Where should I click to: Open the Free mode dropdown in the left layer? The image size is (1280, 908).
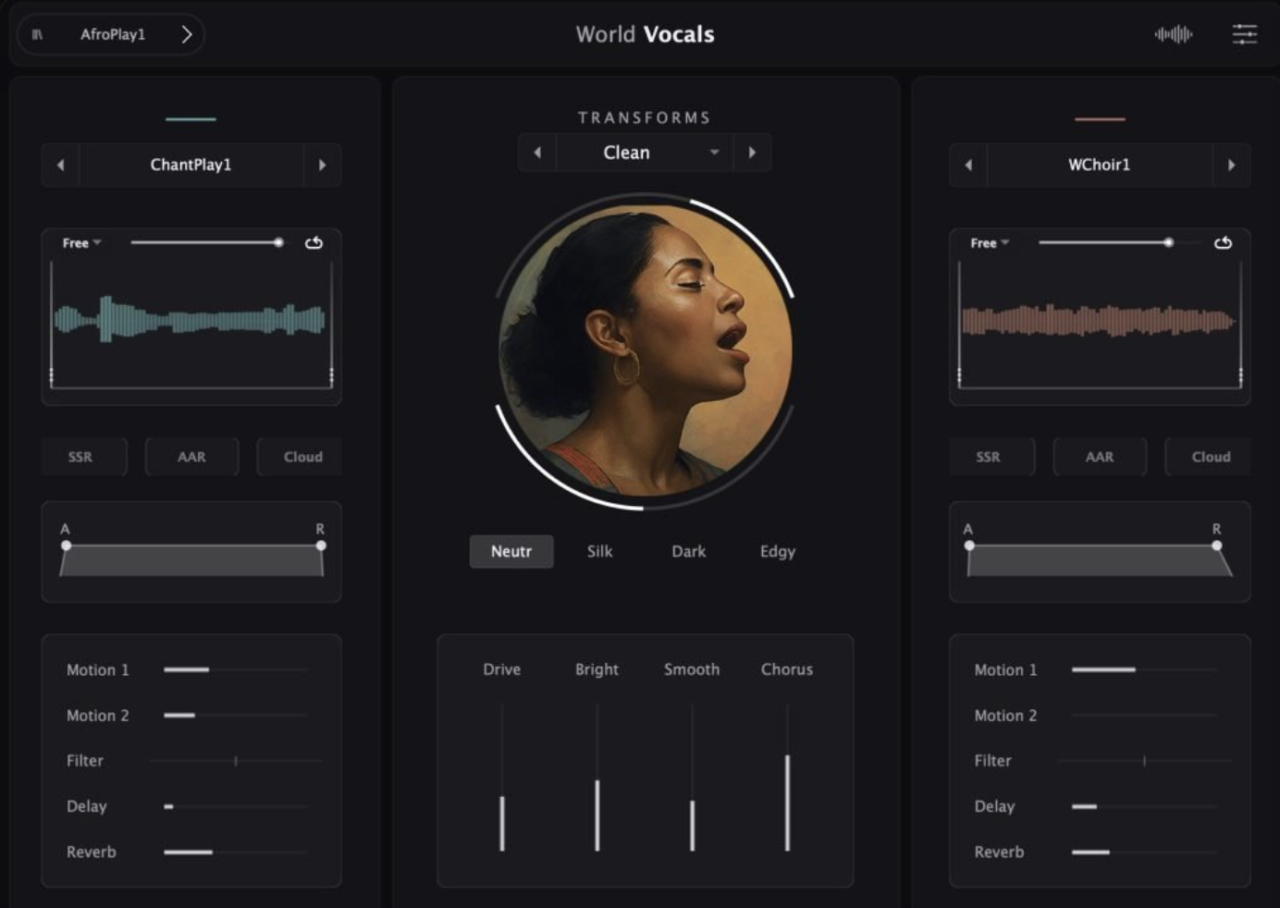[82, 243]
